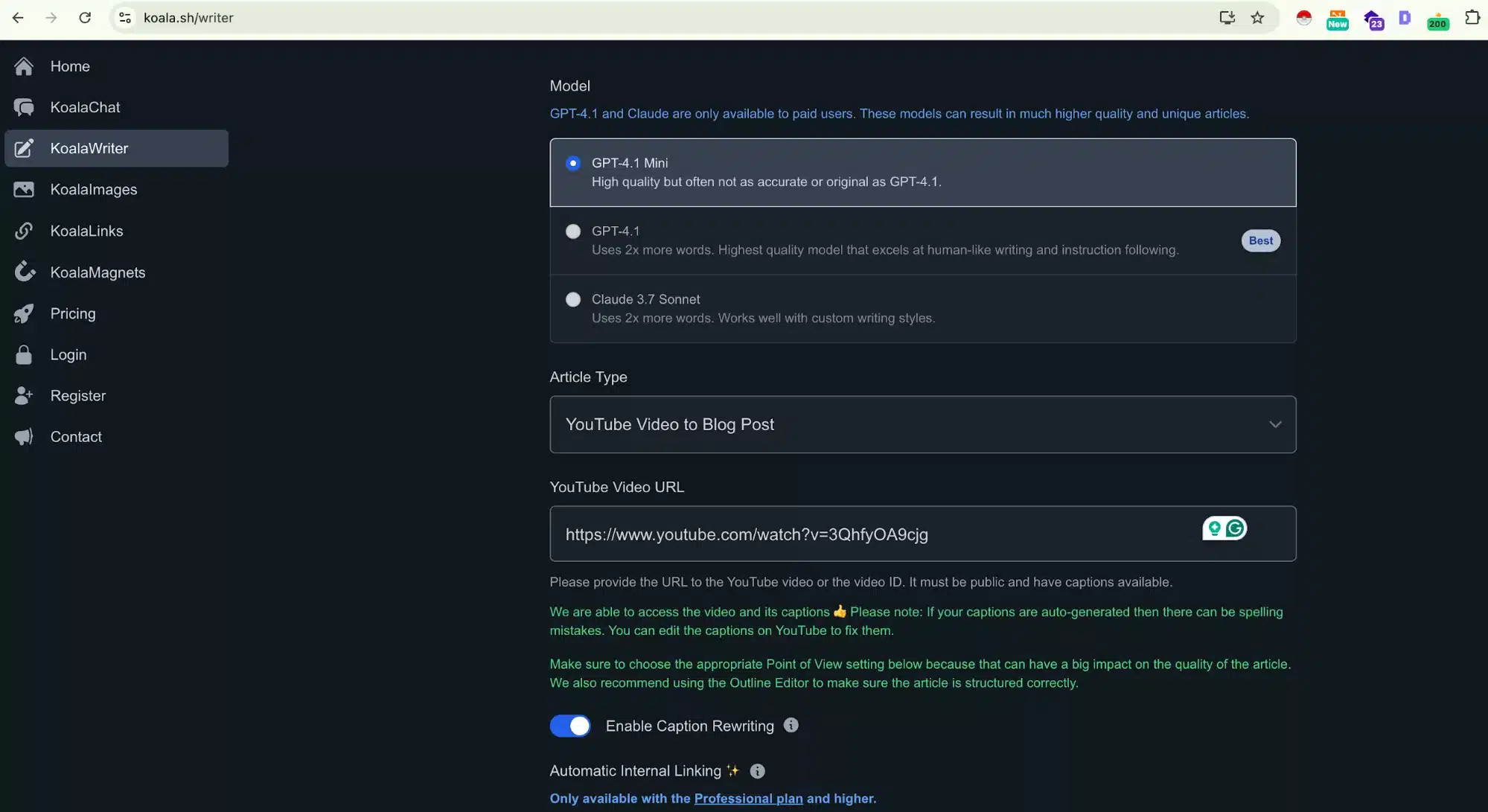This screenshot has width=1488, height=812.
Task: Click the 'YouTube Video URL' label
Action: click(616, 487)
